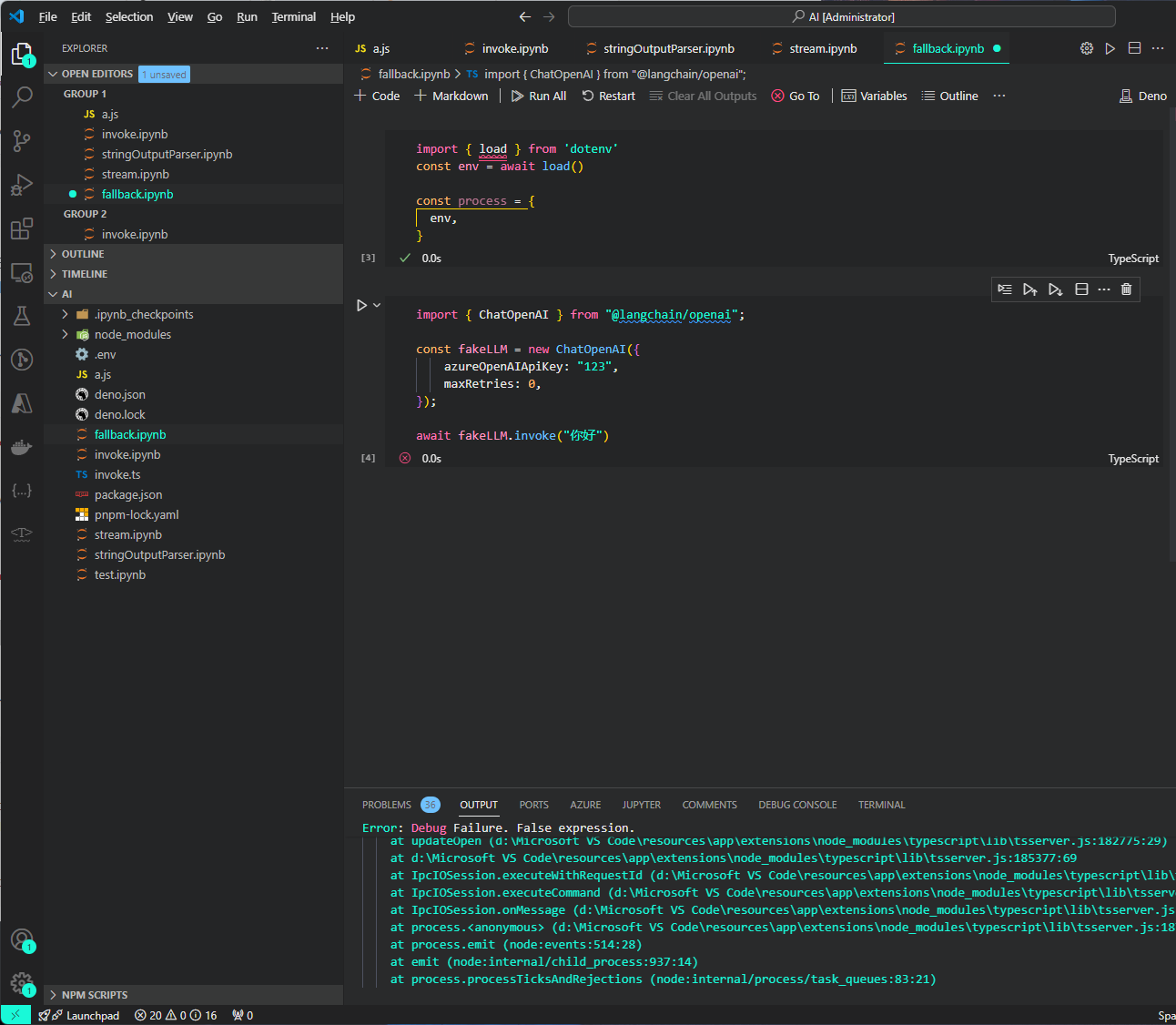Open the Extensions view

click(x=22, y=228)
